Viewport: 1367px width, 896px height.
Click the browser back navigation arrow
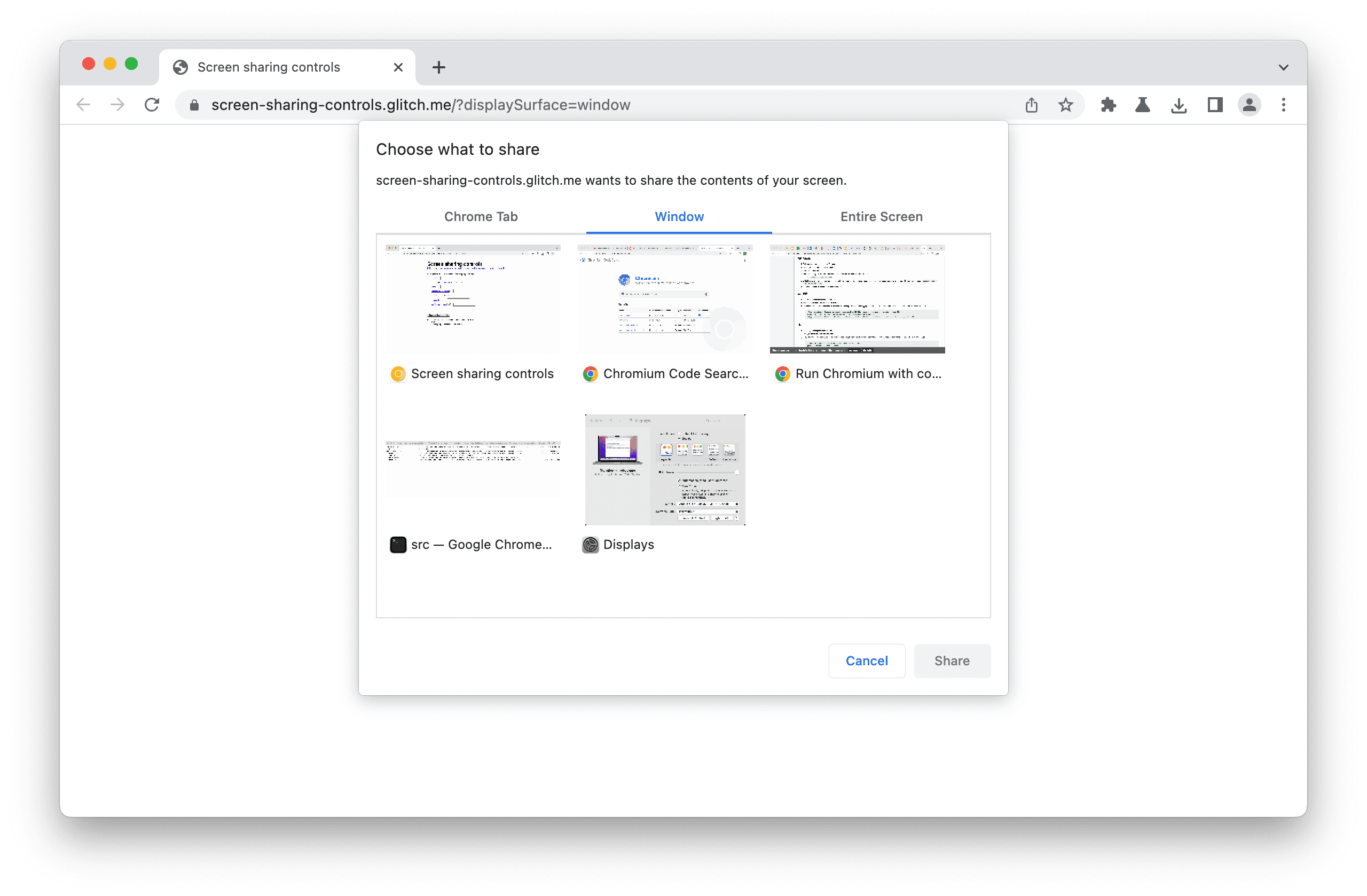pyautogui.click(x=85, y=105)
